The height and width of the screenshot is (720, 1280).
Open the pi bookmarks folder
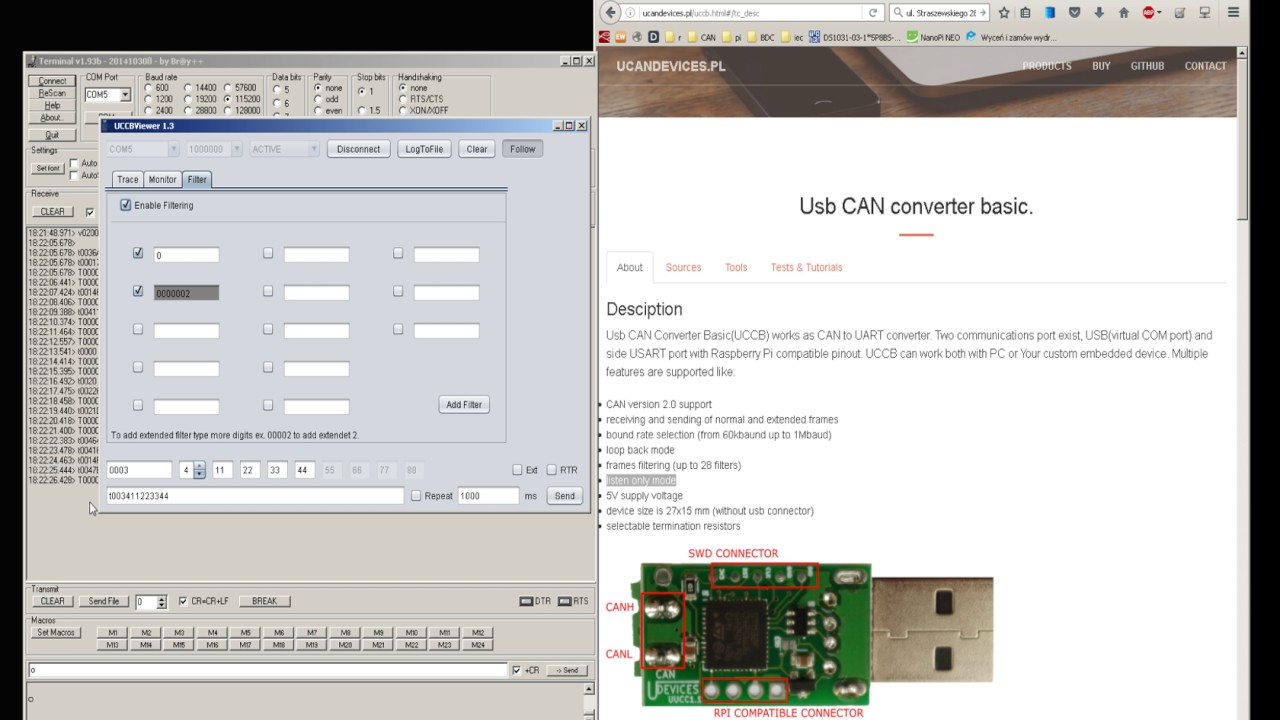click(x=731, y=37)
